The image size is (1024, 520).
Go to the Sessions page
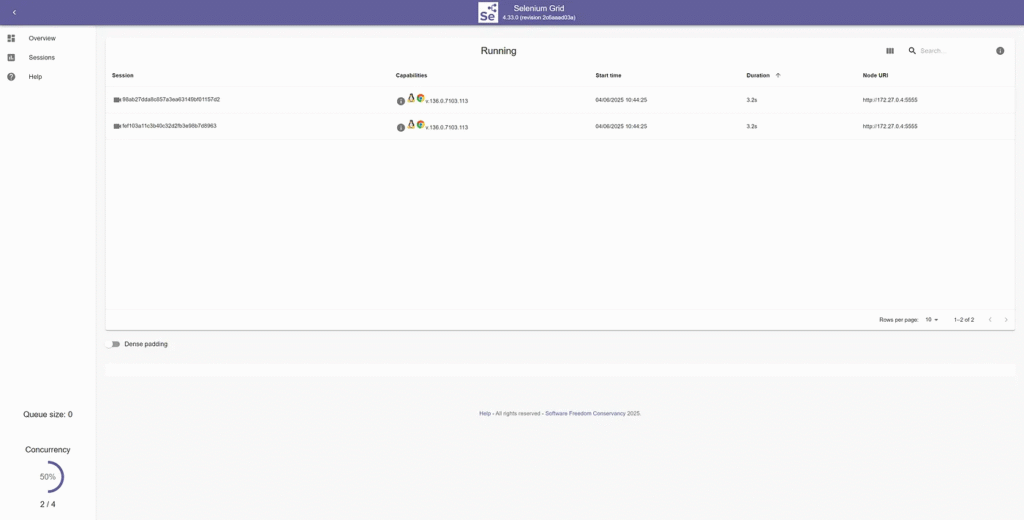pos(41,58)
